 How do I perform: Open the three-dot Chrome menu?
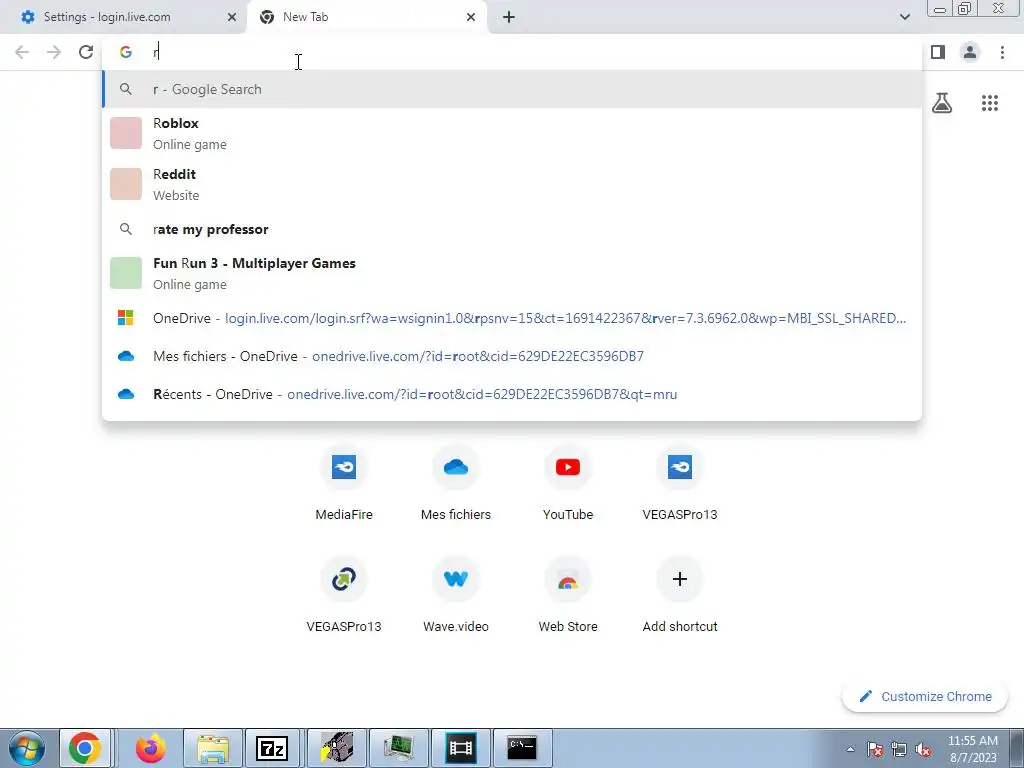click(1002, 52)
